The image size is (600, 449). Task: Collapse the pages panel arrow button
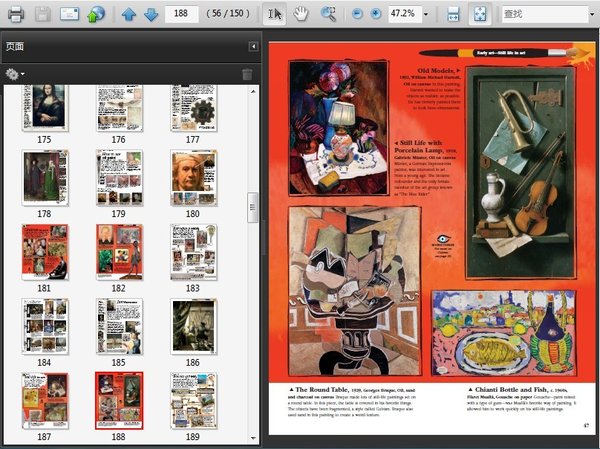coord(253,46)
